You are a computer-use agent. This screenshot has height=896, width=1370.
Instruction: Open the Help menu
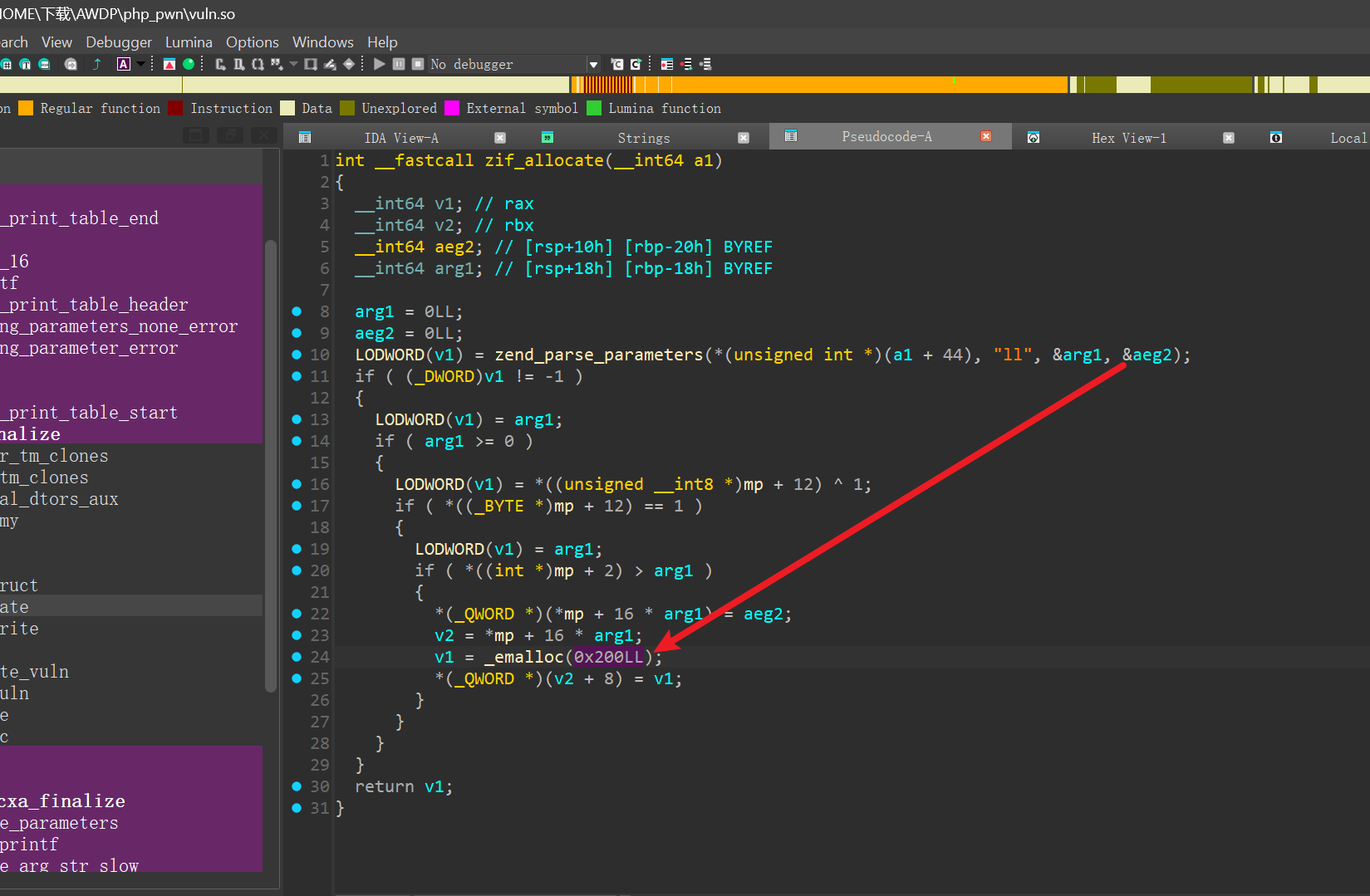pyautogui.click(x=382, y=42)
